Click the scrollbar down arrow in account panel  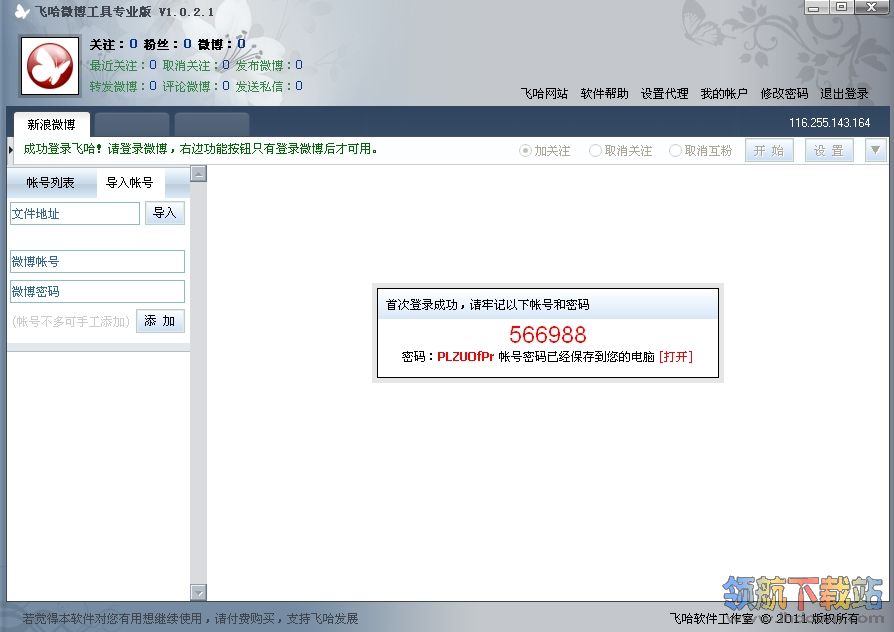pos(198,593)
